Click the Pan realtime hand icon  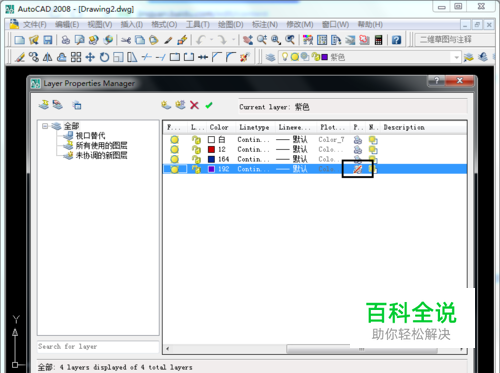(248, 40)
